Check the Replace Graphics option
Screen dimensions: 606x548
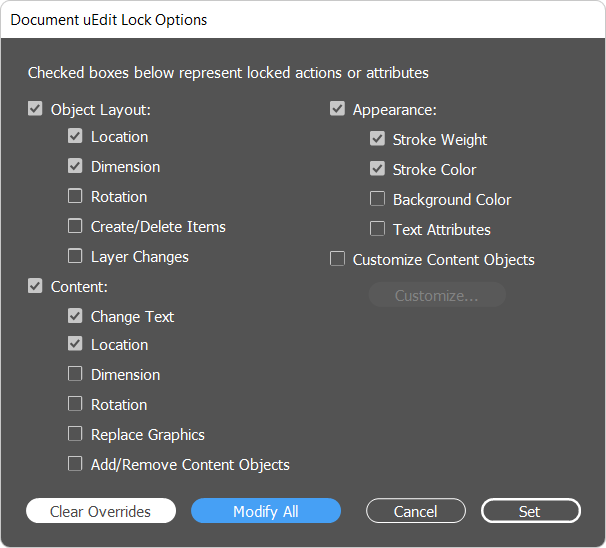(x=75, y=434)
